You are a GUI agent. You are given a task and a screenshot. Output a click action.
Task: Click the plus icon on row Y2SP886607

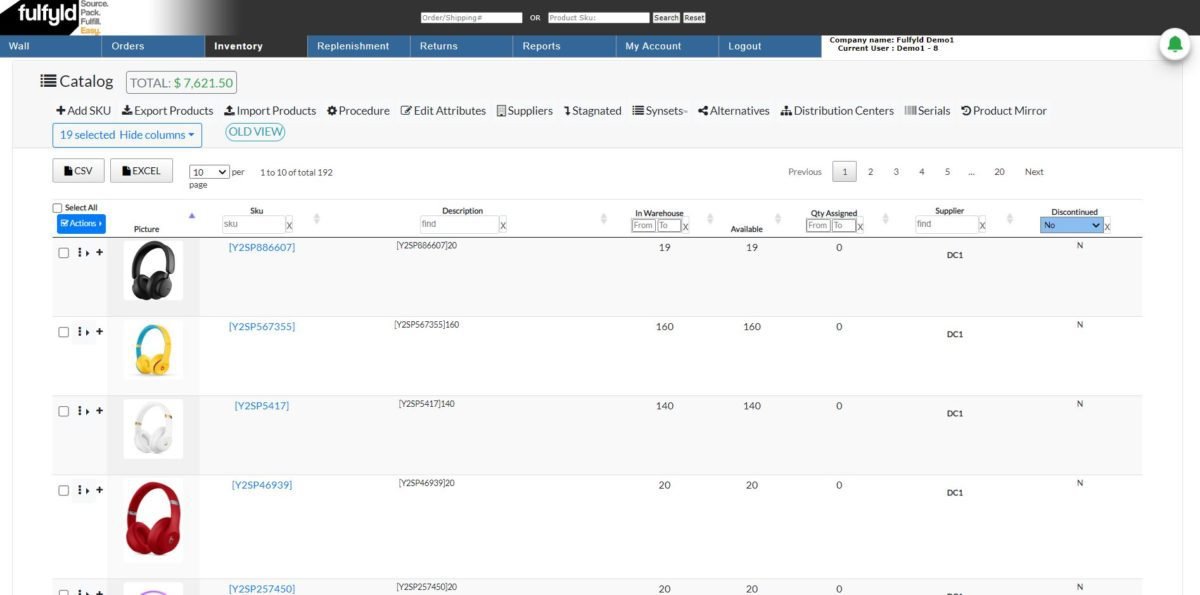pos(99,253)
